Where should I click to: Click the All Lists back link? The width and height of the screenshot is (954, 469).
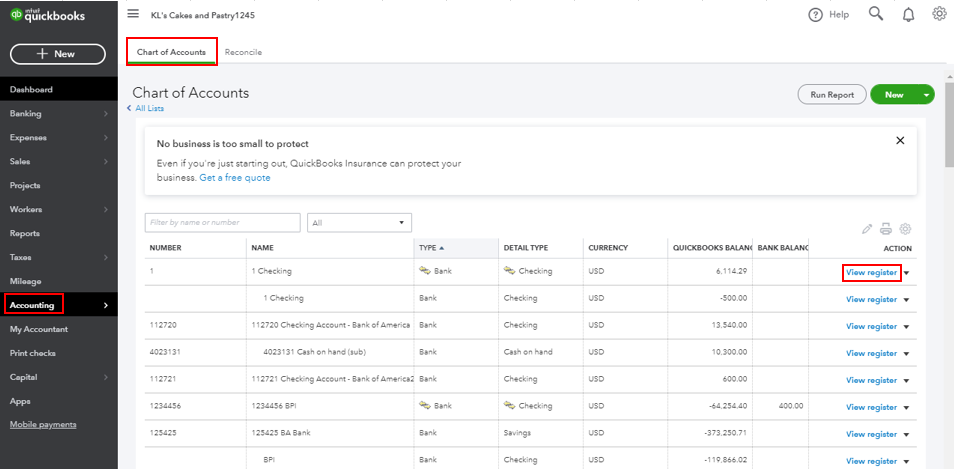pos(145,108)
